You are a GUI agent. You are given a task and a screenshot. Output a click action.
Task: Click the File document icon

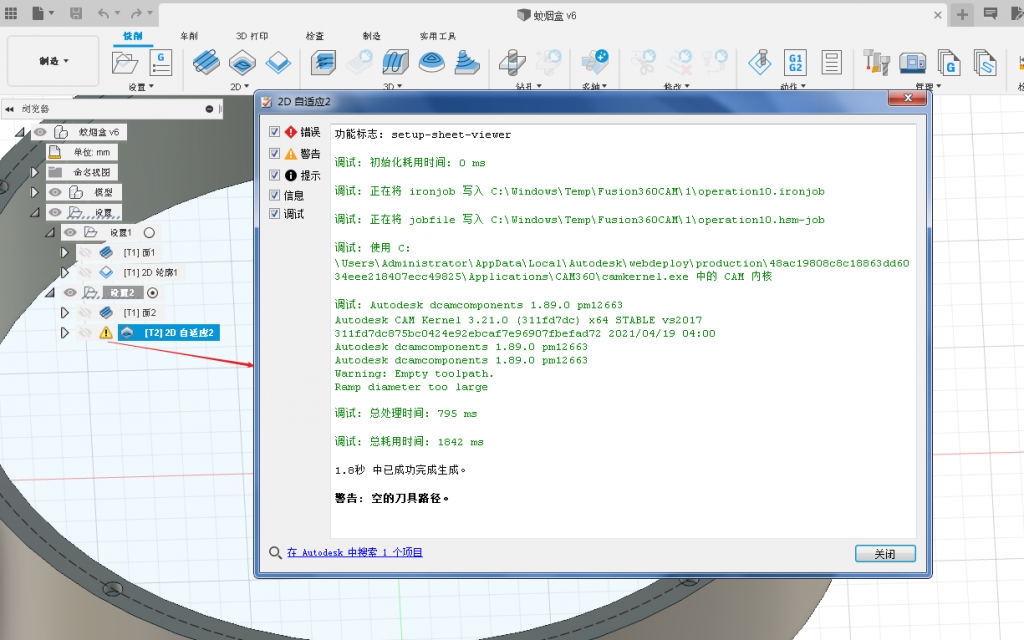(x=38, y=13)
